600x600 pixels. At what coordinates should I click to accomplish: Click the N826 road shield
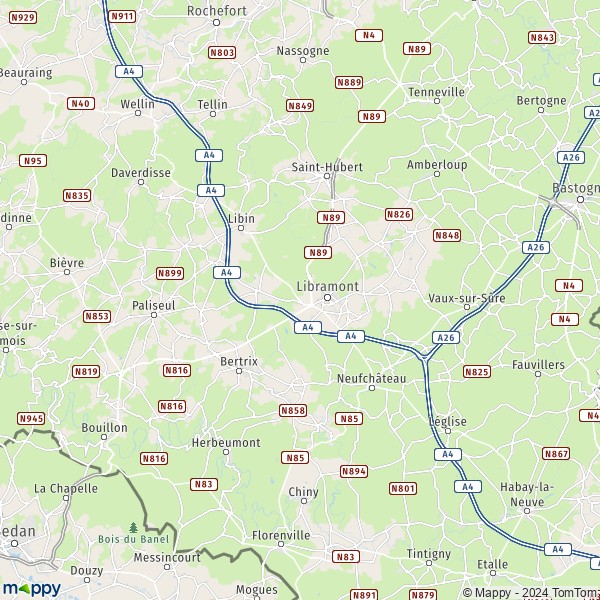point(399,214)
